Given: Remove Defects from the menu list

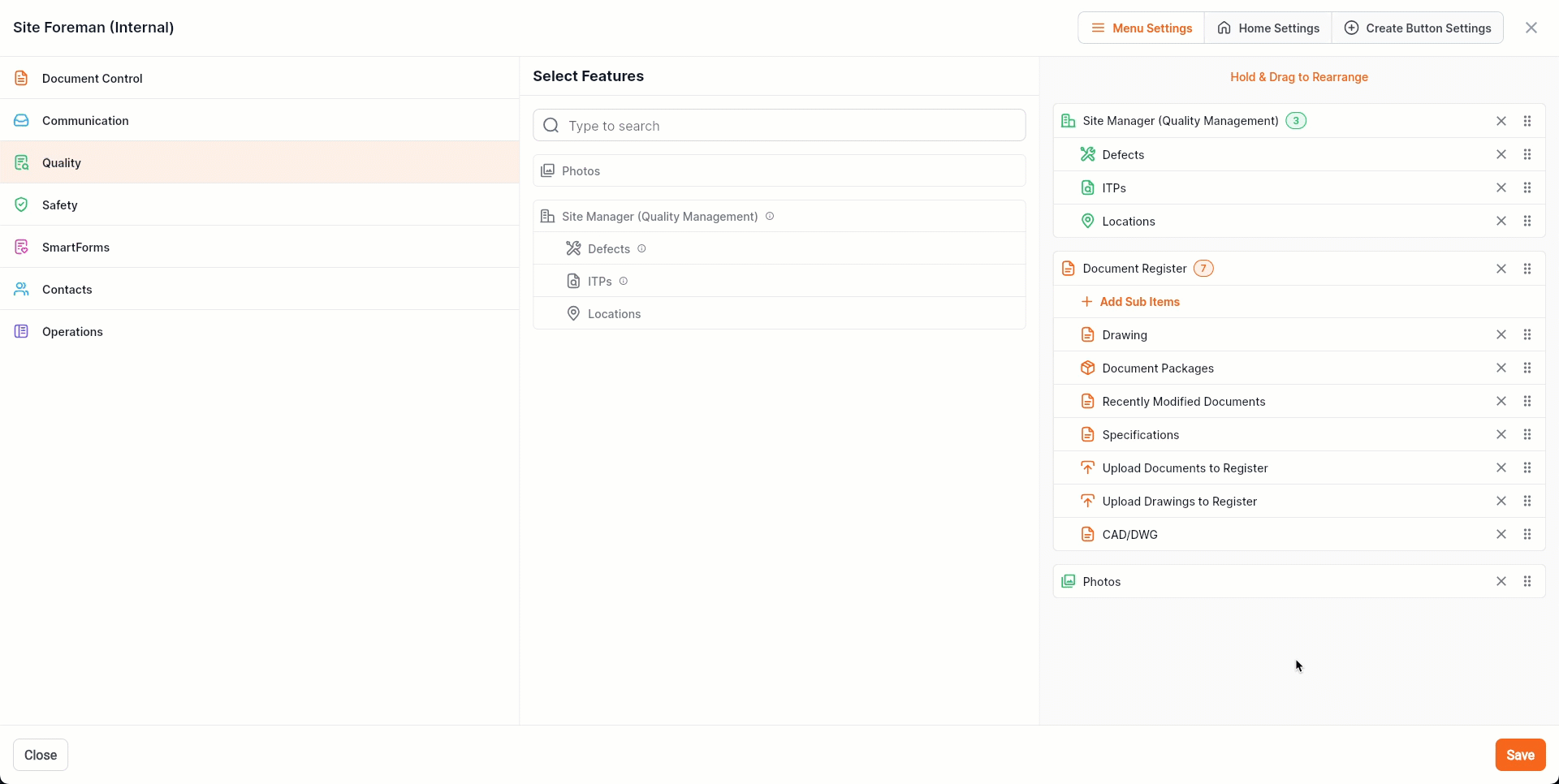Looking at the screenshot, I should pos(1501,154).
